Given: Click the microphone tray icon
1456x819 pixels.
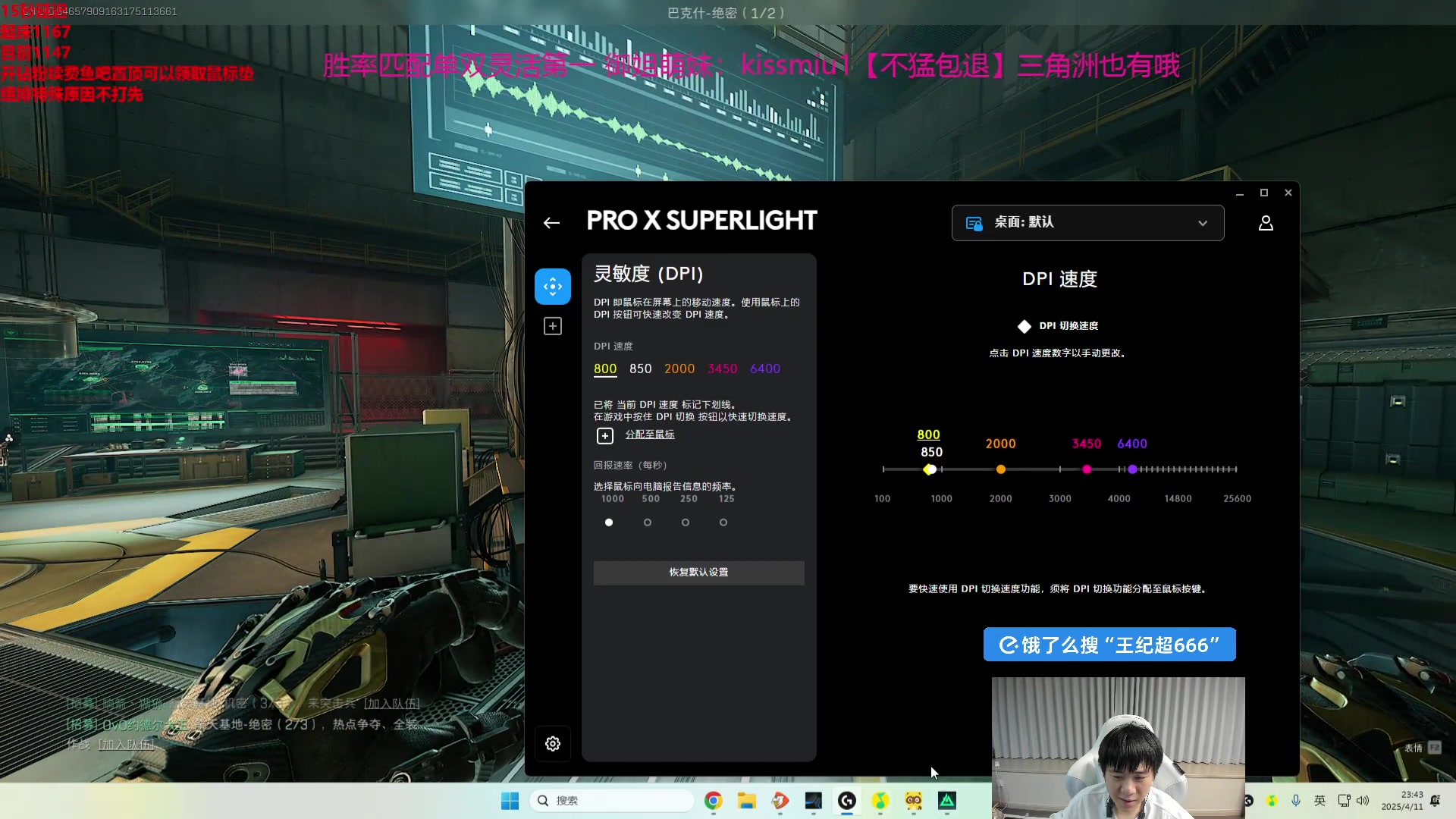Looking at the screenshot, I should [x=1296, y=801].
